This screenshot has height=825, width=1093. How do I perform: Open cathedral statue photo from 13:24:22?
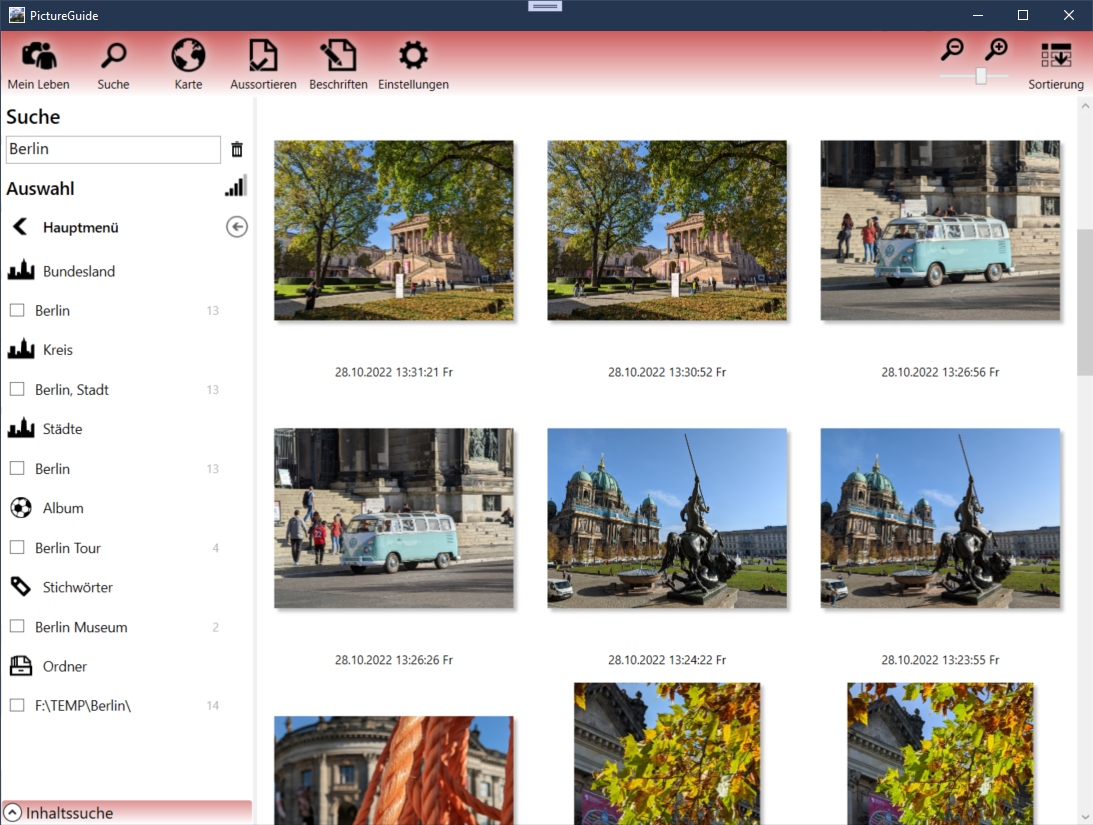coord(667,518)
